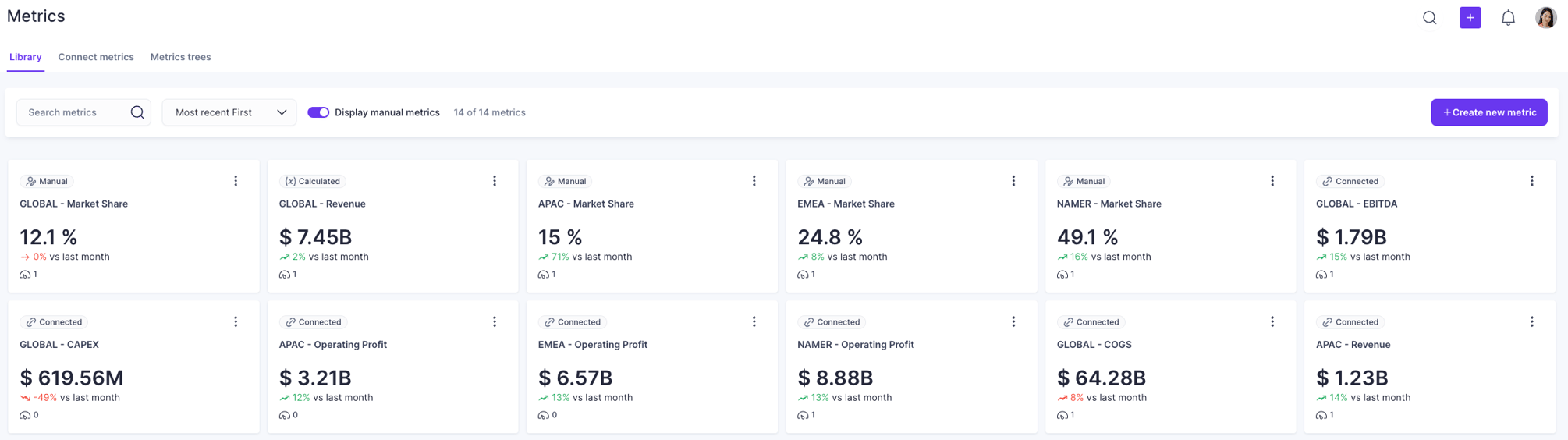Screen dimensions: 1568x440
Task: Open the GLOBAL - Revenue metric title
Action: coord(322,204)
